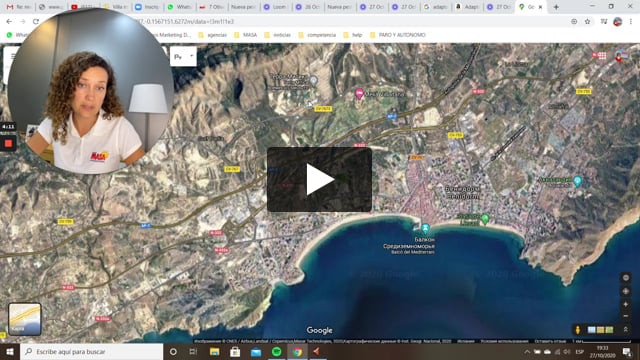Stop the screen recording with the red button
The image size is (640, 360).
click(8, 143)
